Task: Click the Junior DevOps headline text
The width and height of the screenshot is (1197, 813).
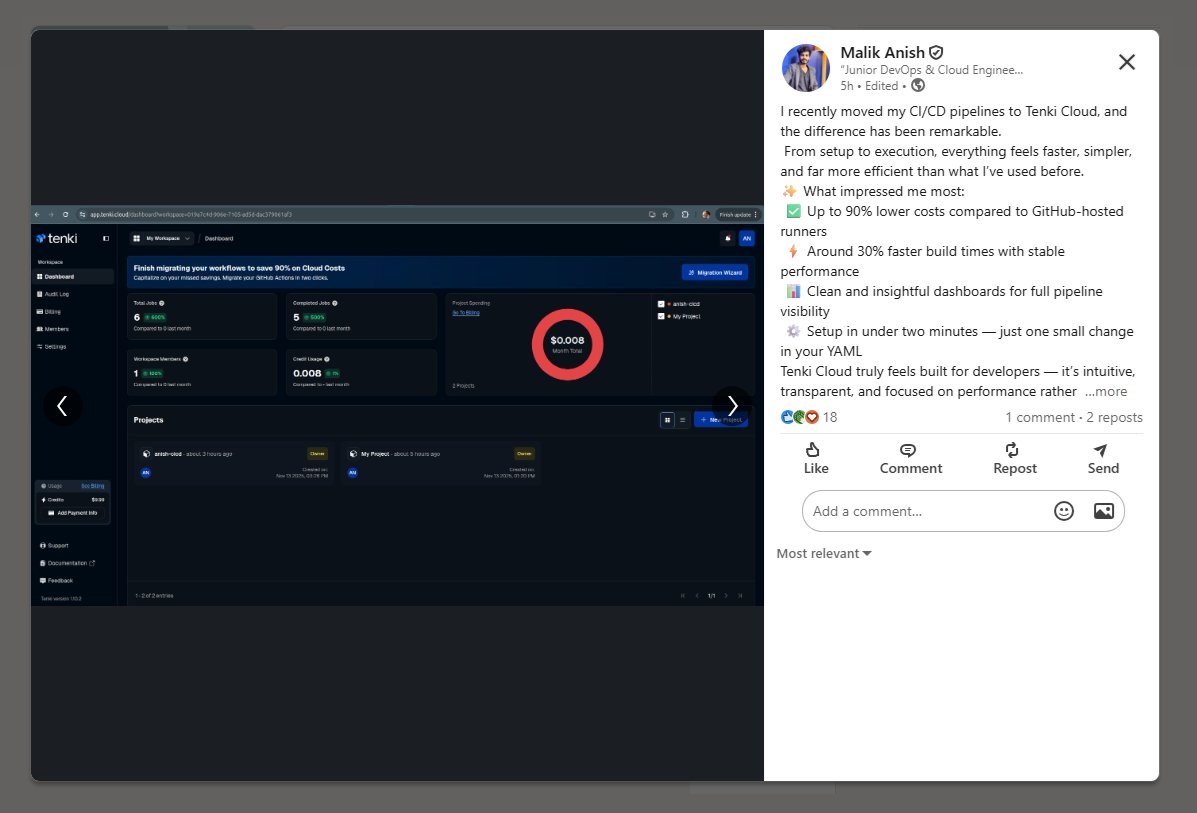Action: point(931,69)
